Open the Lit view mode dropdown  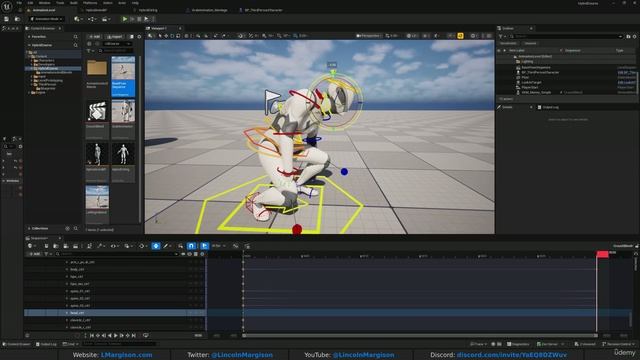(x=412, y=36)
